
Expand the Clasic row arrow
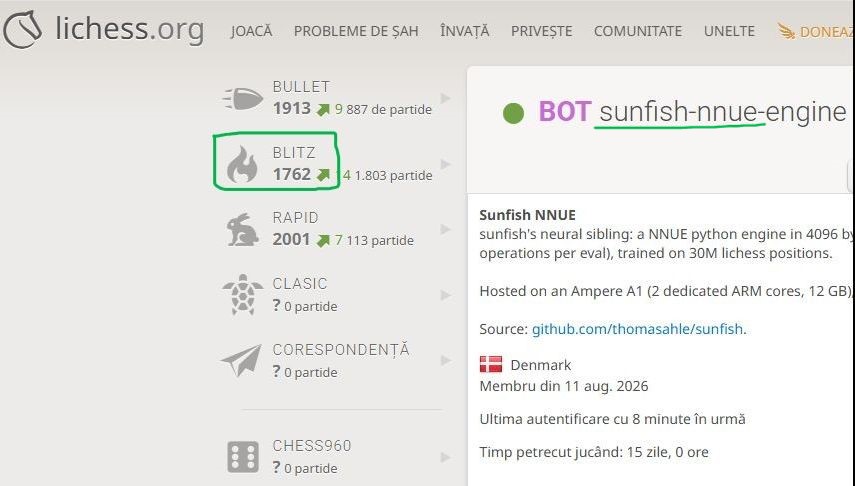(x=445, y=295)
